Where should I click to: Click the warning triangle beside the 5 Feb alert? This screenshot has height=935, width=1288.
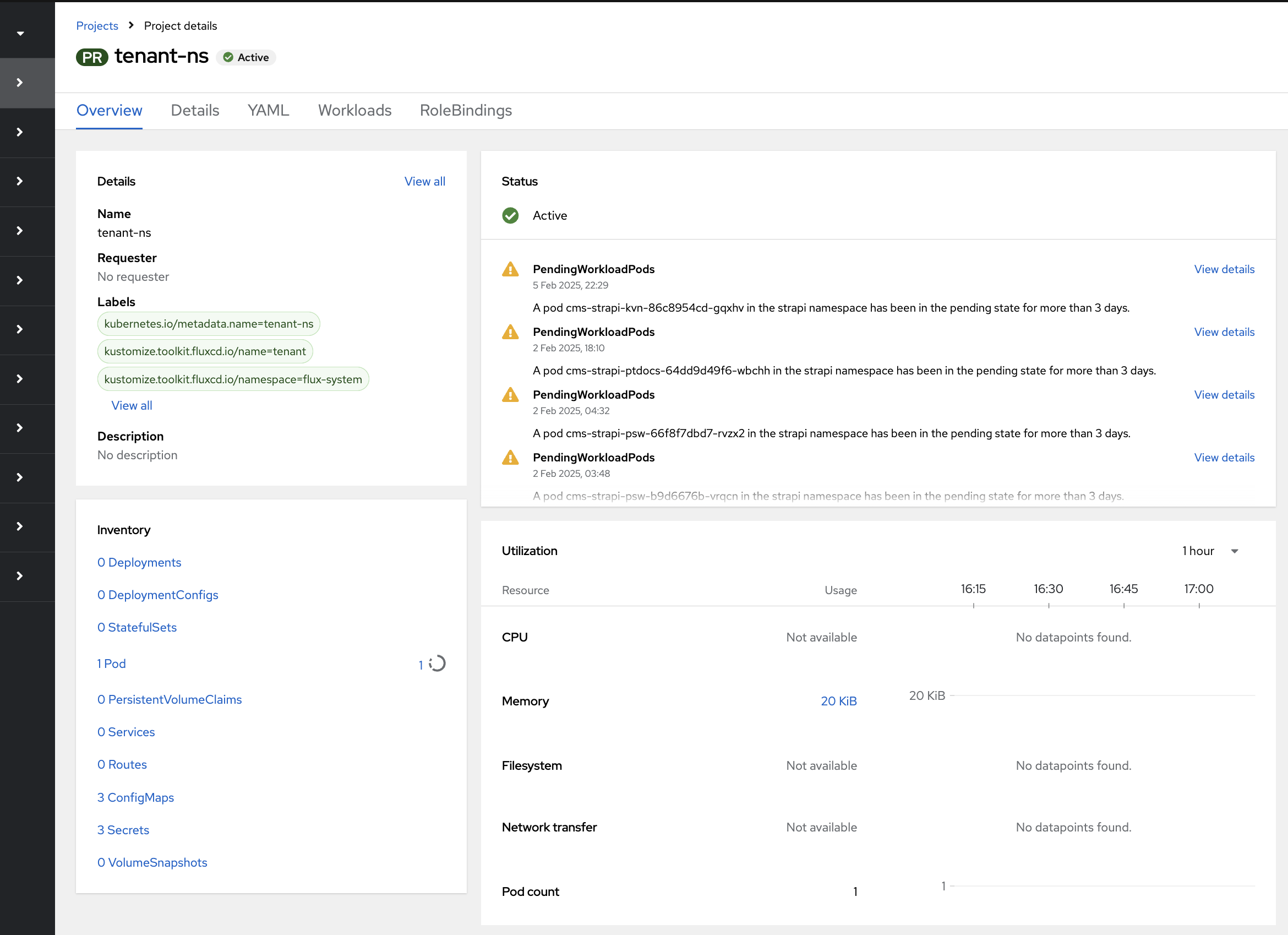510,269
